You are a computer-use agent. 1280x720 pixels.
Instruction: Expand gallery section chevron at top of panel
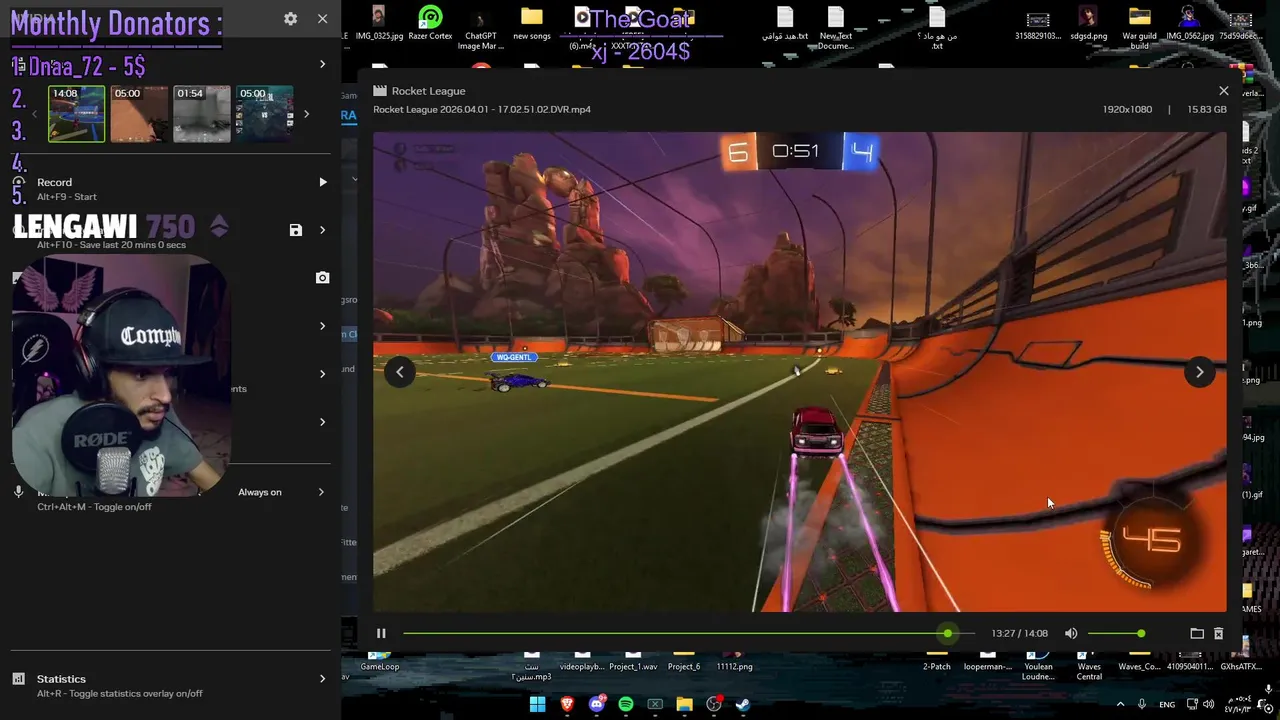322,64
